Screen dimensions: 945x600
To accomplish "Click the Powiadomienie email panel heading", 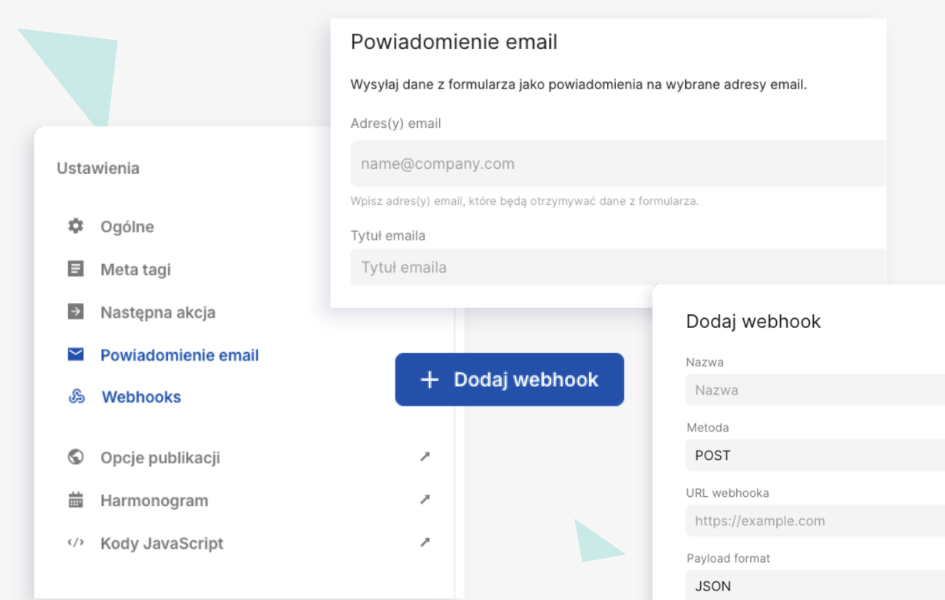I will (x=454, y=42).
